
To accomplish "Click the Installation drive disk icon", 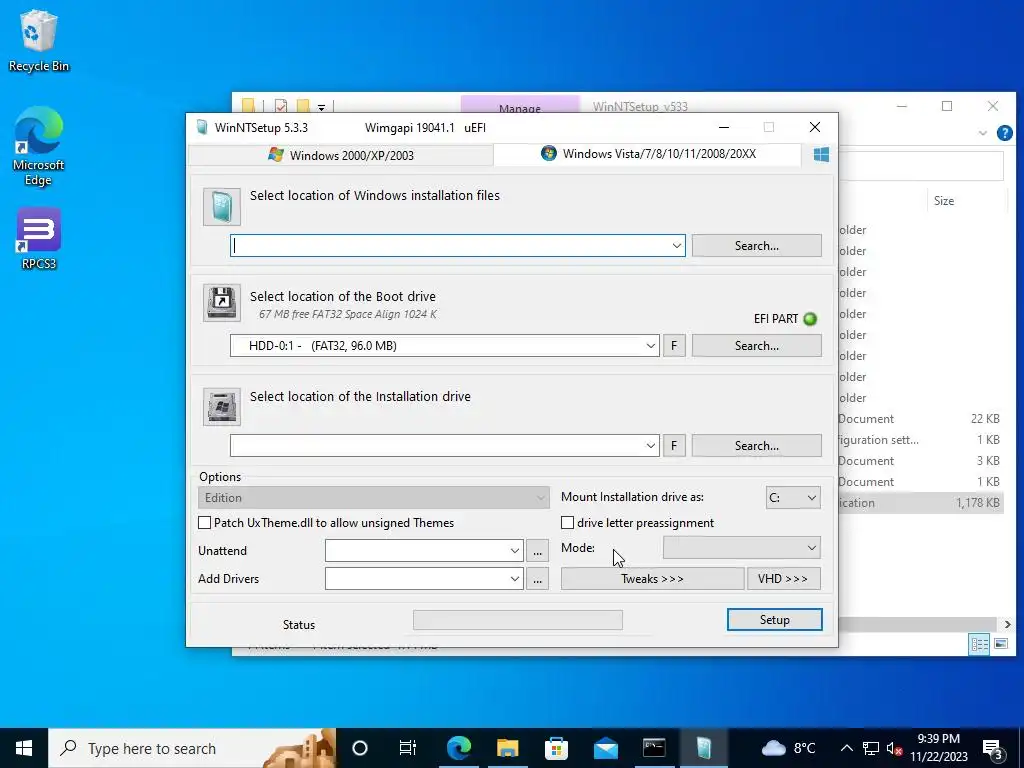I will click(221, 406).
